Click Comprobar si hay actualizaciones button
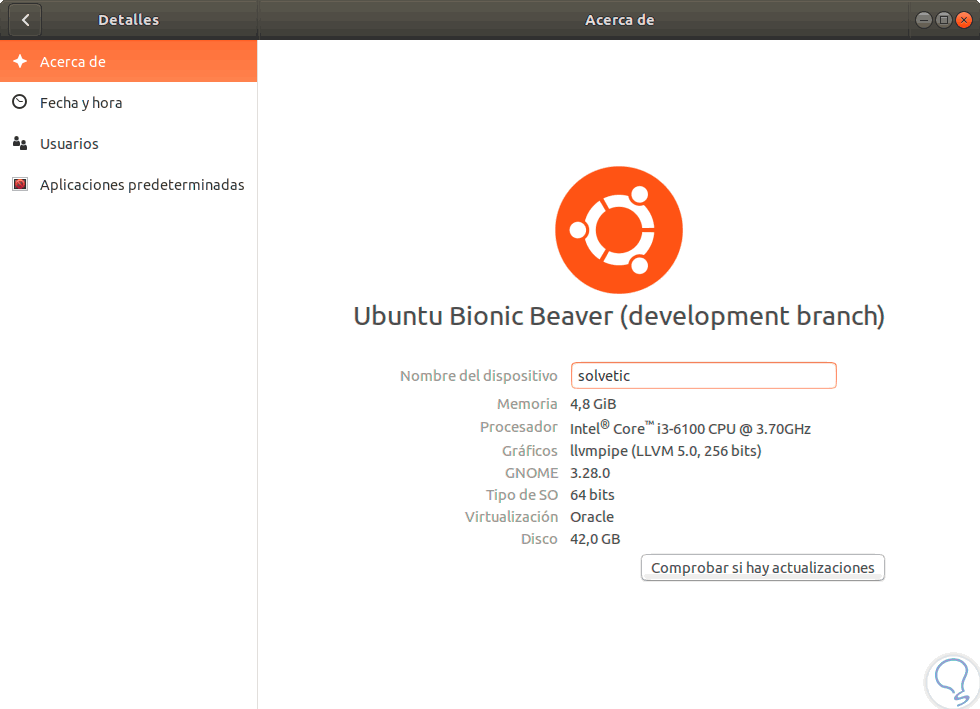 coord(762,568)
